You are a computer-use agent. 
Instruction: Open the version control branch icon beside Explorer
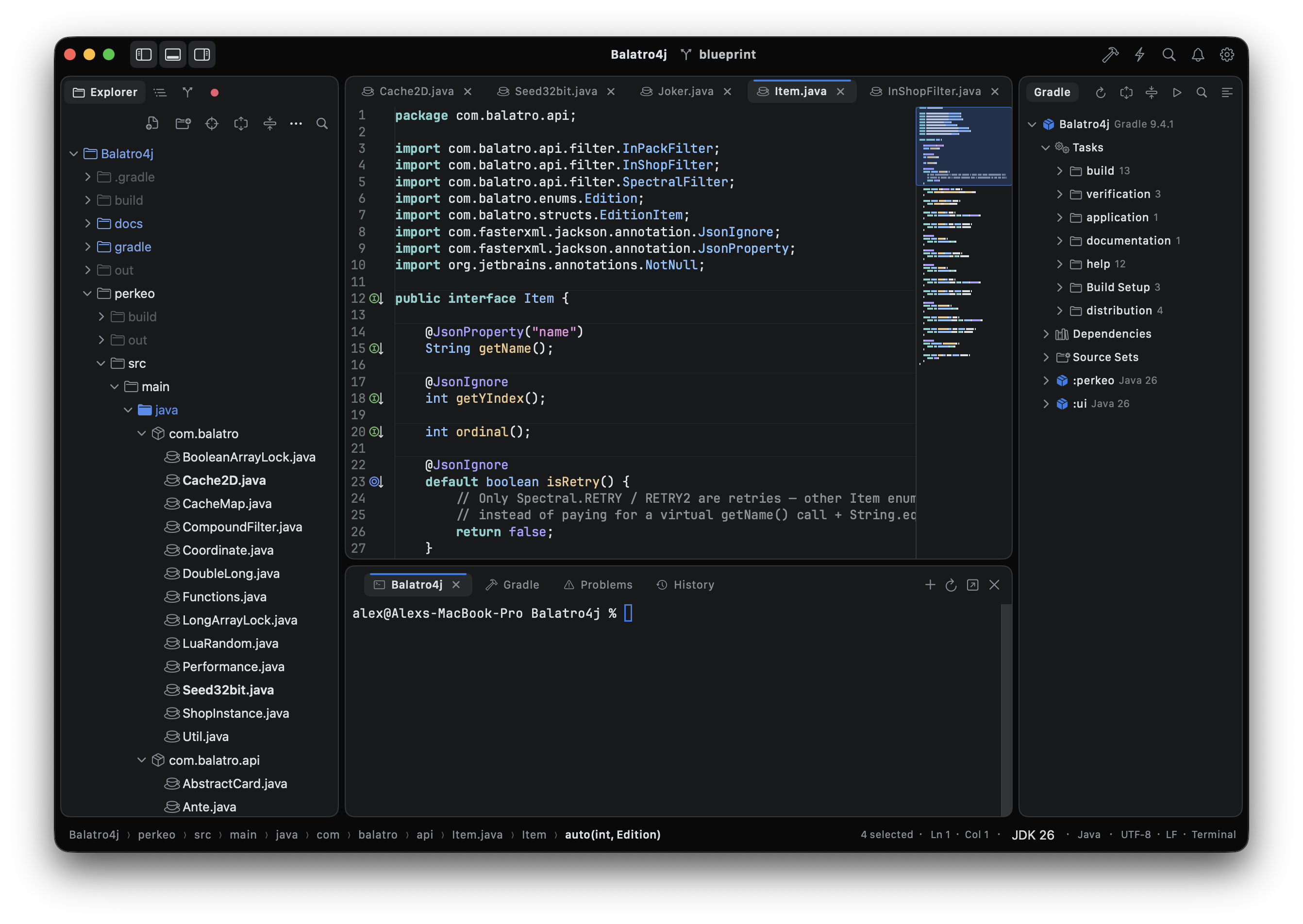tap(187, 92)
